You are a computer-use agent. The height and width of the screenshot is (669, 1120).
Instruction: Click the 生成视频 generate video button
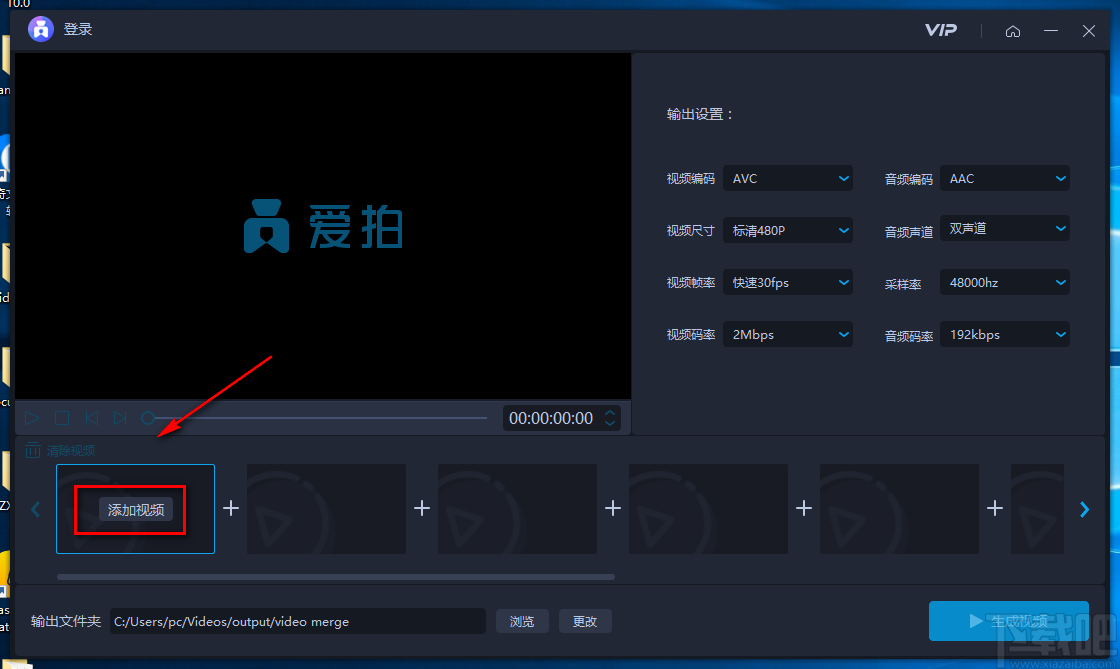pyautogui.click(x=1009, y=621)
